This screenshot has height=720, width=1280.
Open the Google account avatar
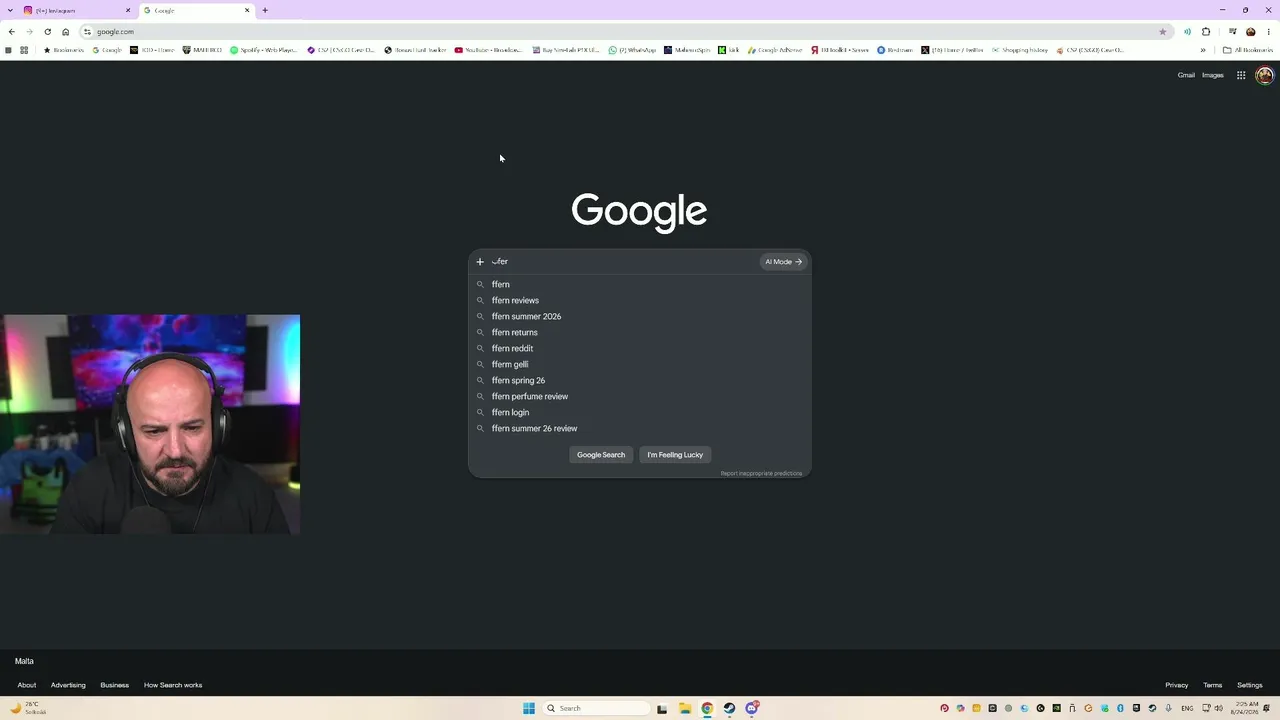pos(1264,75)
